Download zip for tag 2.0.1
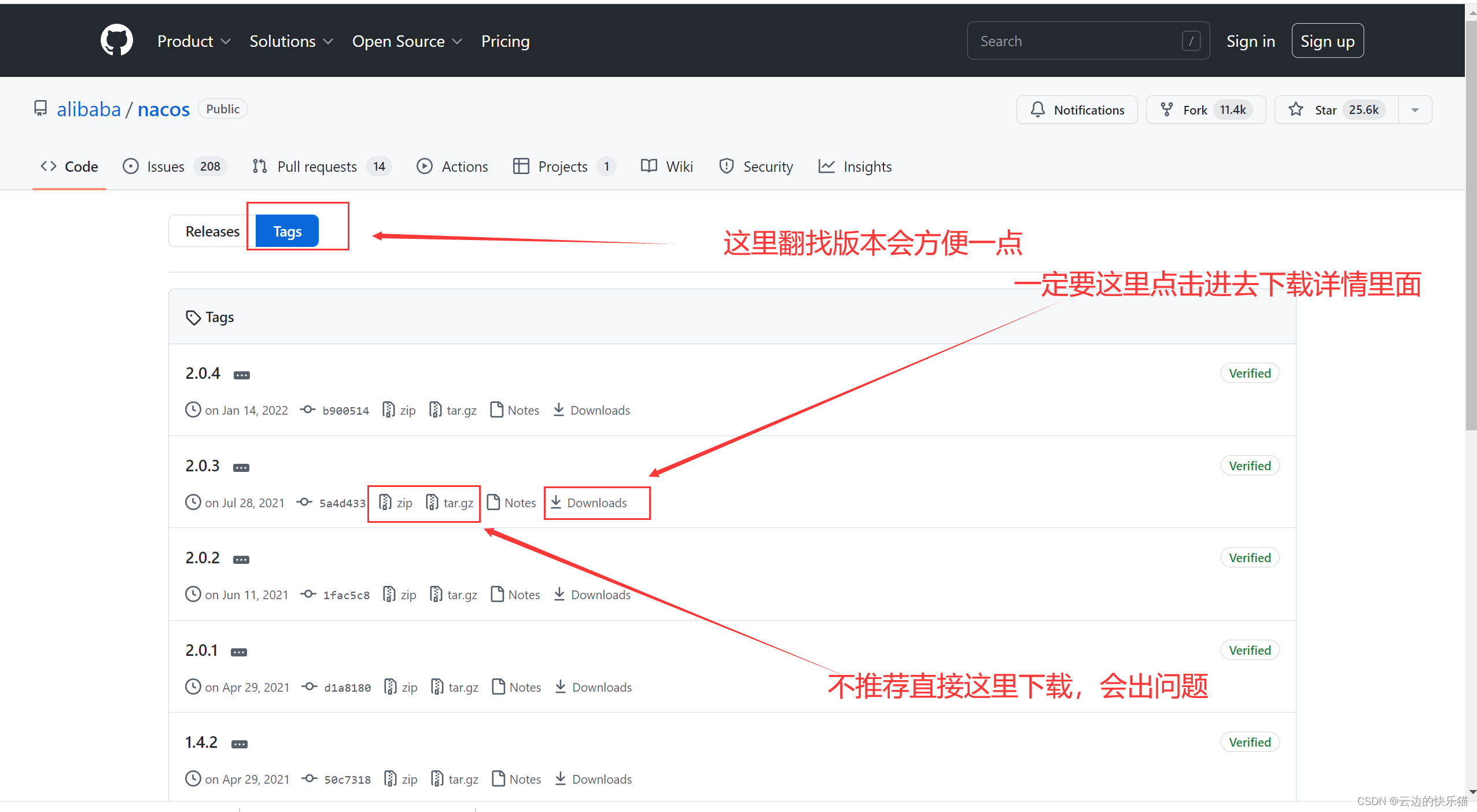The width and height of the screenshot is (1477, 812). [x=401, y=687]
